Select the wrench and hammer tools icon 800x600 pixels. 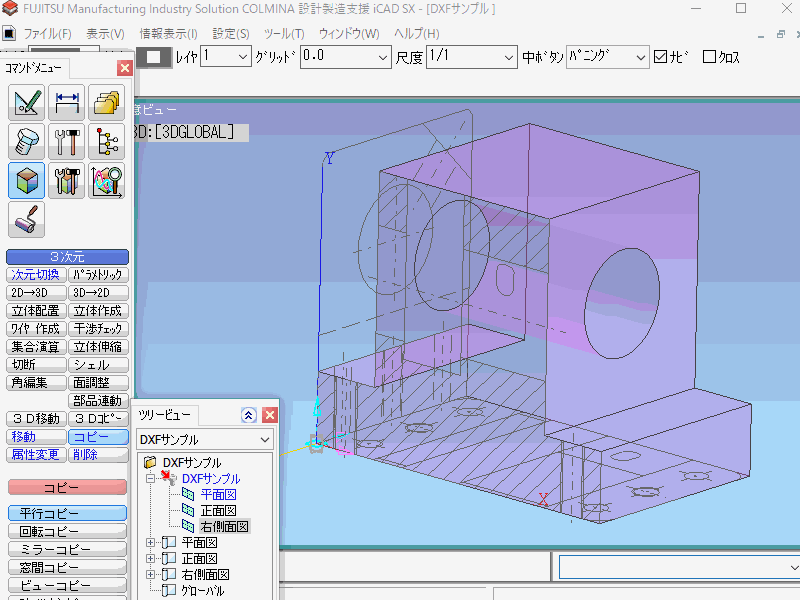(x=66, y=140)
